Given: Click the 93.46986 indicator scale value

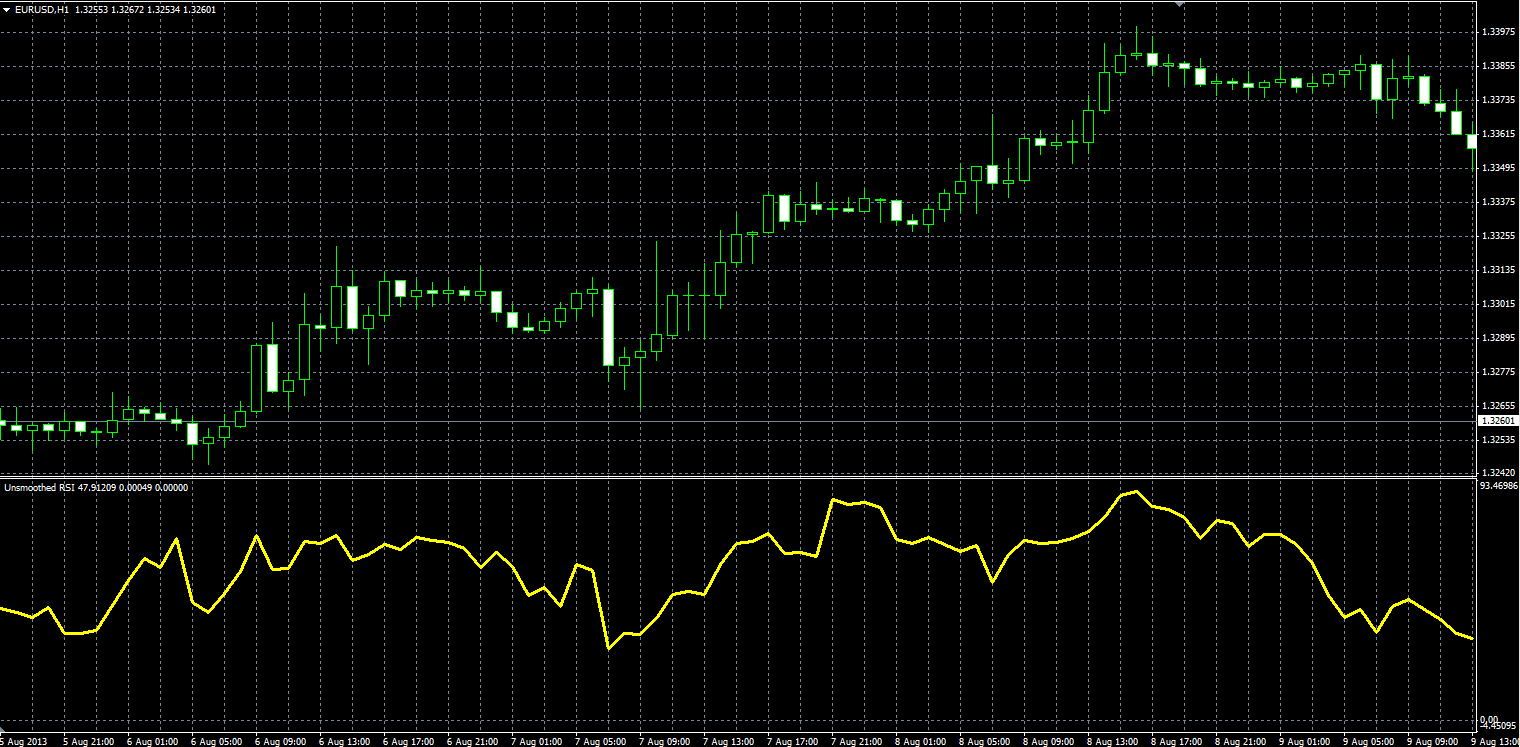Looking at the screenshot, I should point(1497,486).
